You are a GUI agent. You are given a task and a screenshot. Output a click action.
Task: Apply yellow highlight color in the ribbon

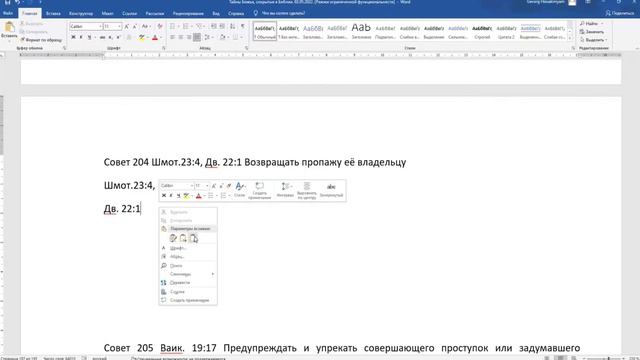(x=141, y=38)
